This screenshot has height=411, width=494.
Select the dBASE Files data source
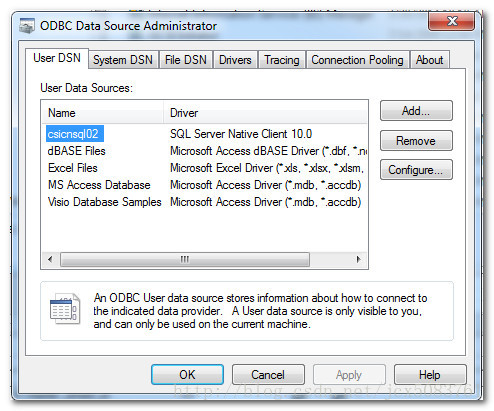point(76,151)
